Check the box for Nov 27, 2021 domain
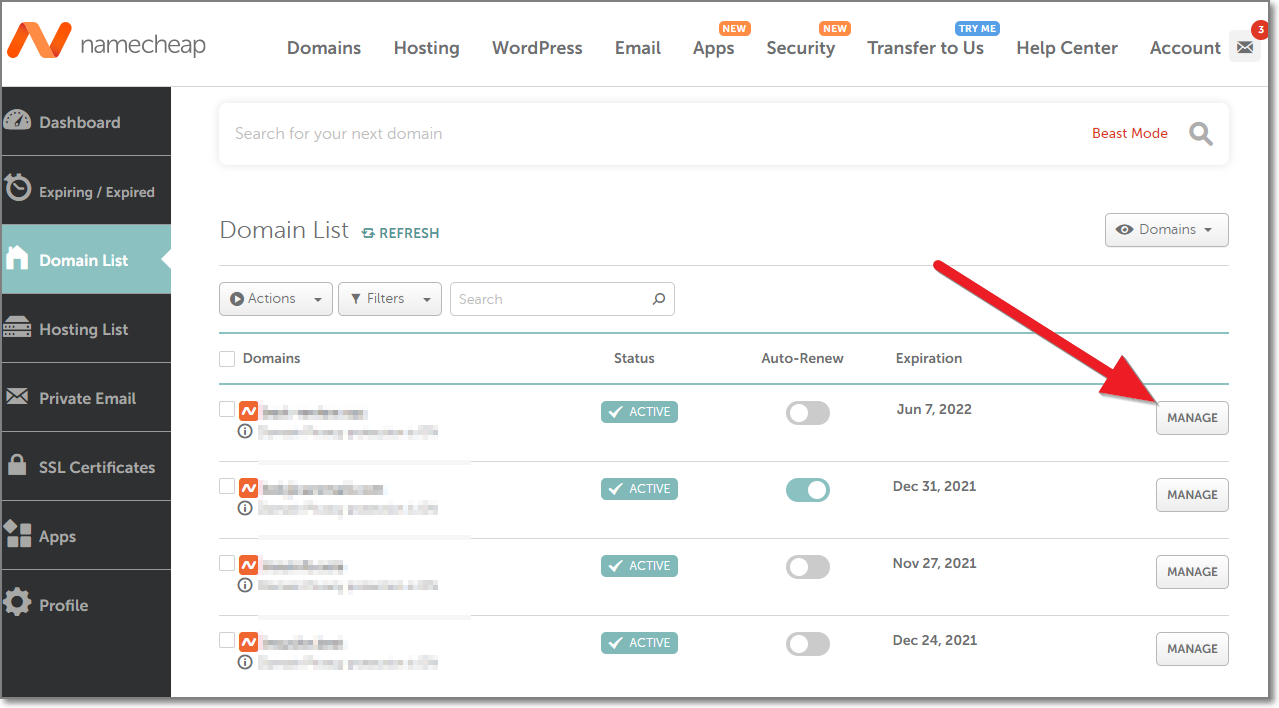Screen dimensions: 1279x708 click(227, 563)
